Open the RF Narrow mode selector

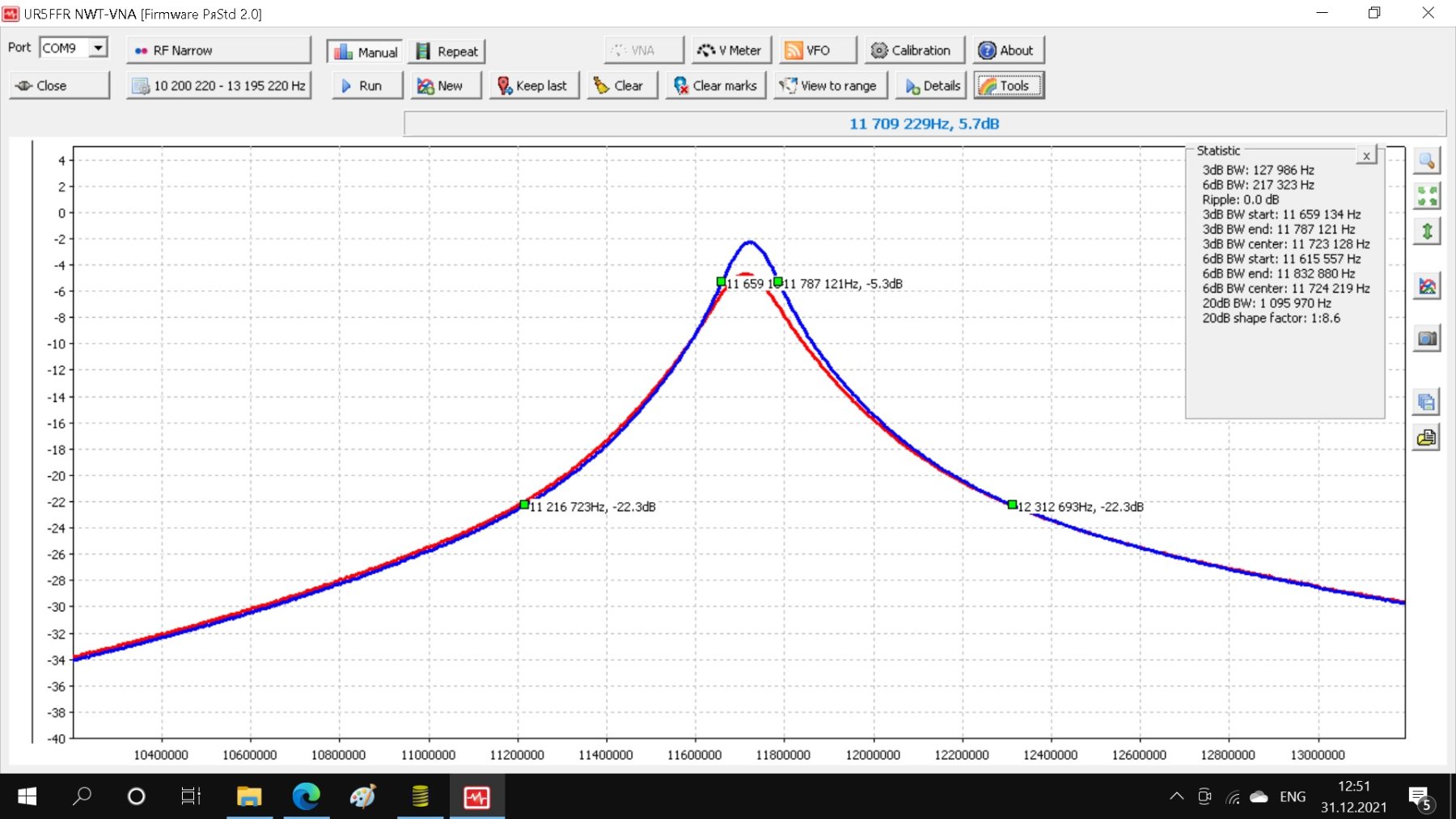[218, 50]
